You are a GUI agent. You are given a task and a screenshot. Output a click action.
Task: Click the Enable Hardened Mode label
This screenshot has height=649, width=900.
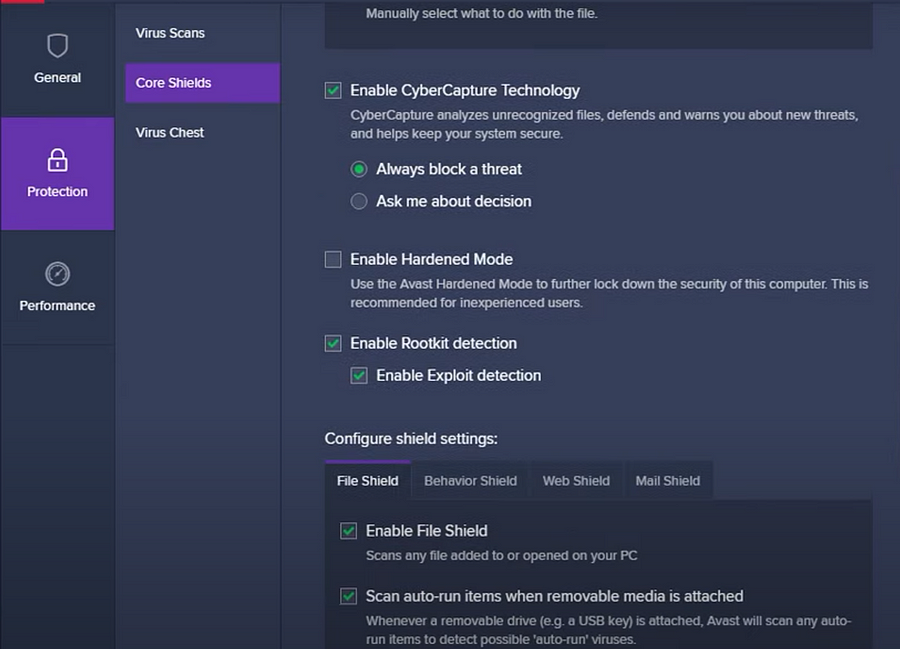[432, 259]
